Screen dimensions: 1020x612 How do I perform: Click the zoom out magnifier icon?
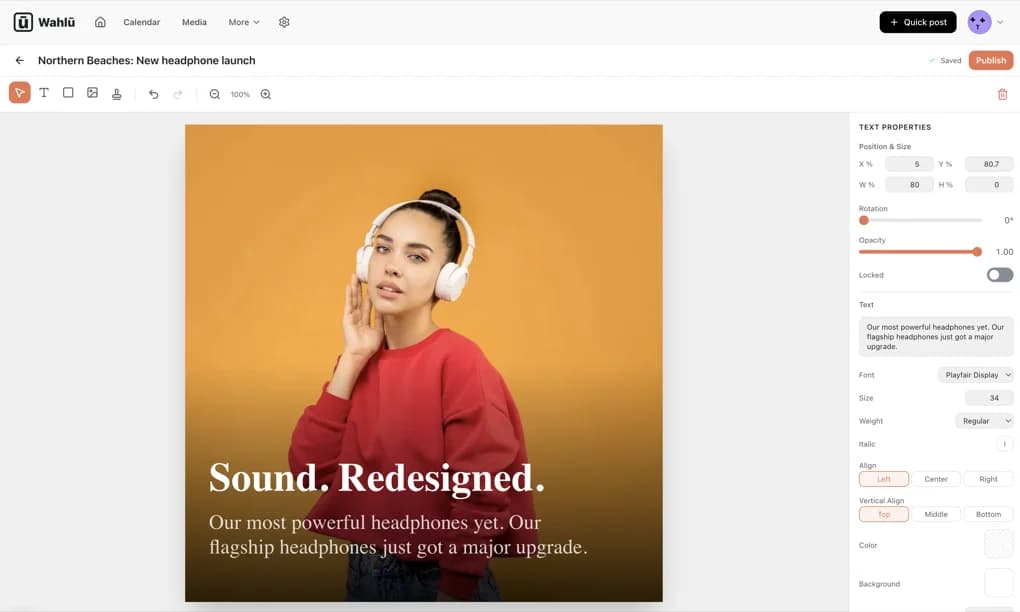click(x=214, y=94)
